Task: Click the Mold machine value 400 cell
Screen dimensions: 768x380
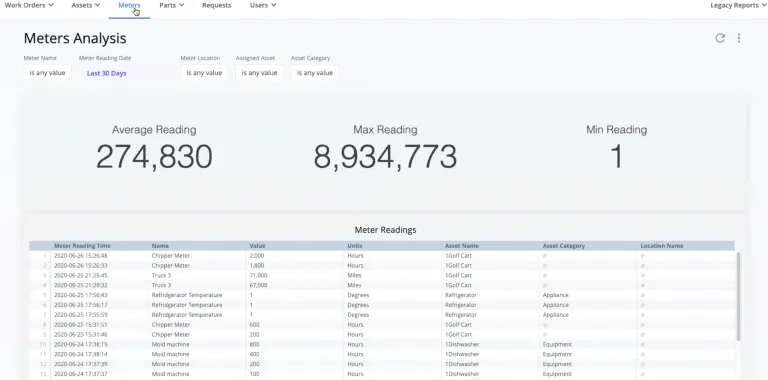Action: coord(254,354)
